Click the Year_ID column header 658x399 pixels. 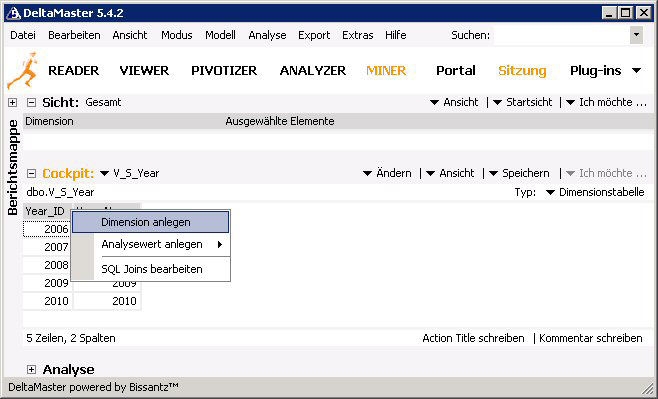47,211
